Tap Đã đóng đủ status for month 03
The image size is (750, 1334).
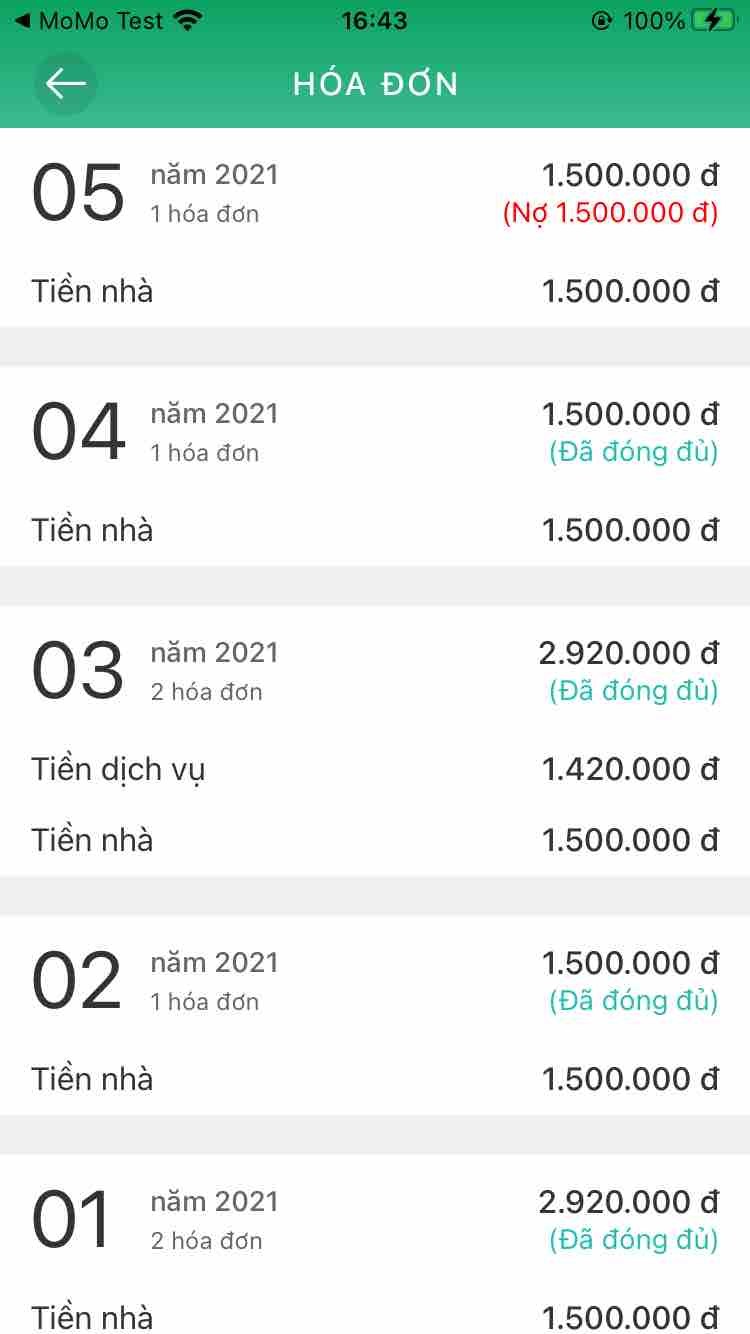tap(634, 691)
